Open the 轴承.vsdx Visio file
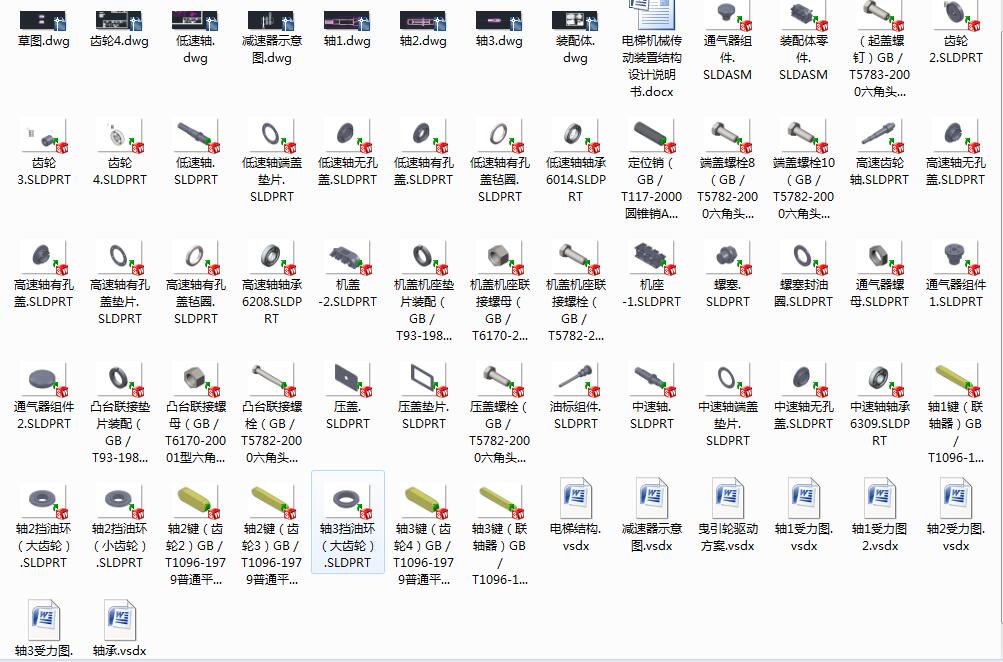 119,620
